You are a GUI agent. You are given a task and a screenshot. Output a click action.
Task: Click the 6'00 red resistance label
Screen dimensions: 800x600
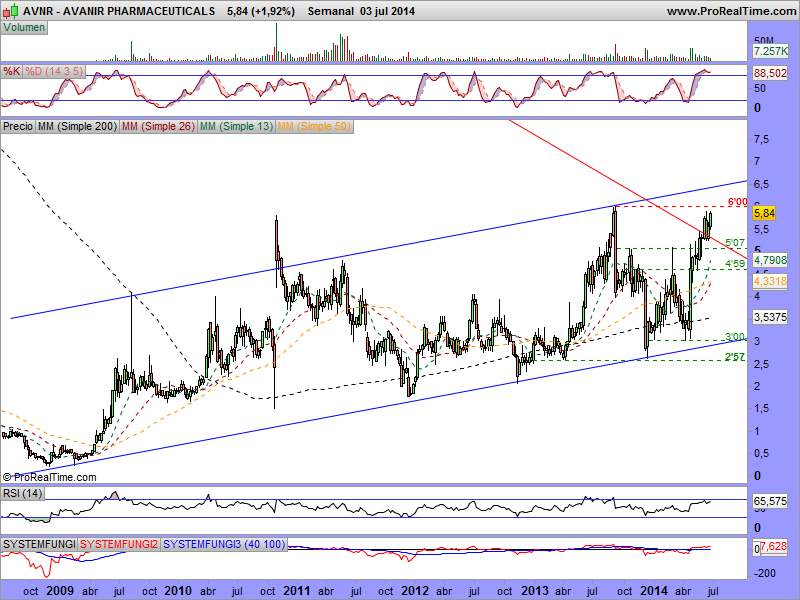point(737,203)
